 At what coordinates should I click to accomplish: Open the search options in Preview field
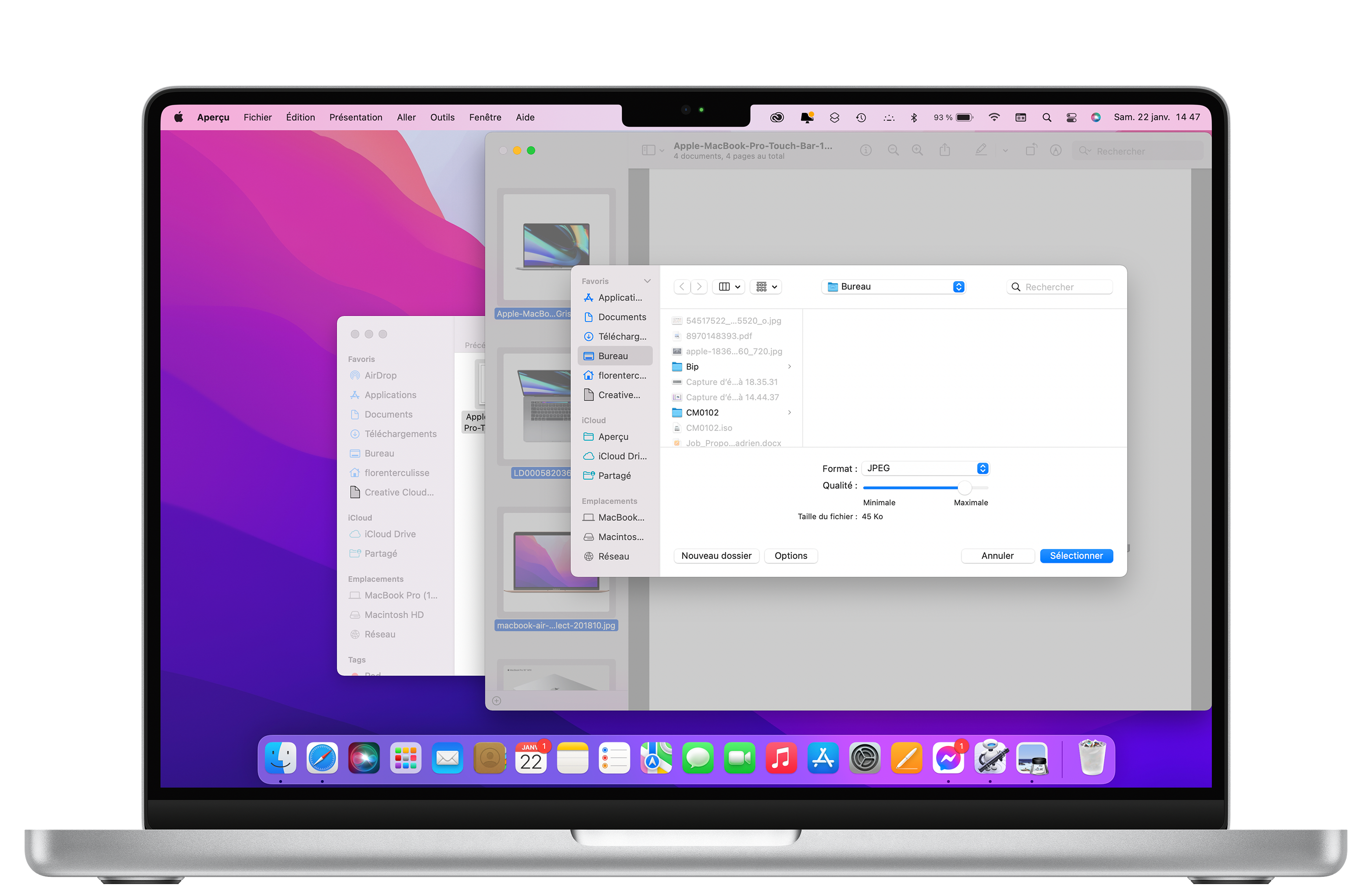pos(1085,150)
